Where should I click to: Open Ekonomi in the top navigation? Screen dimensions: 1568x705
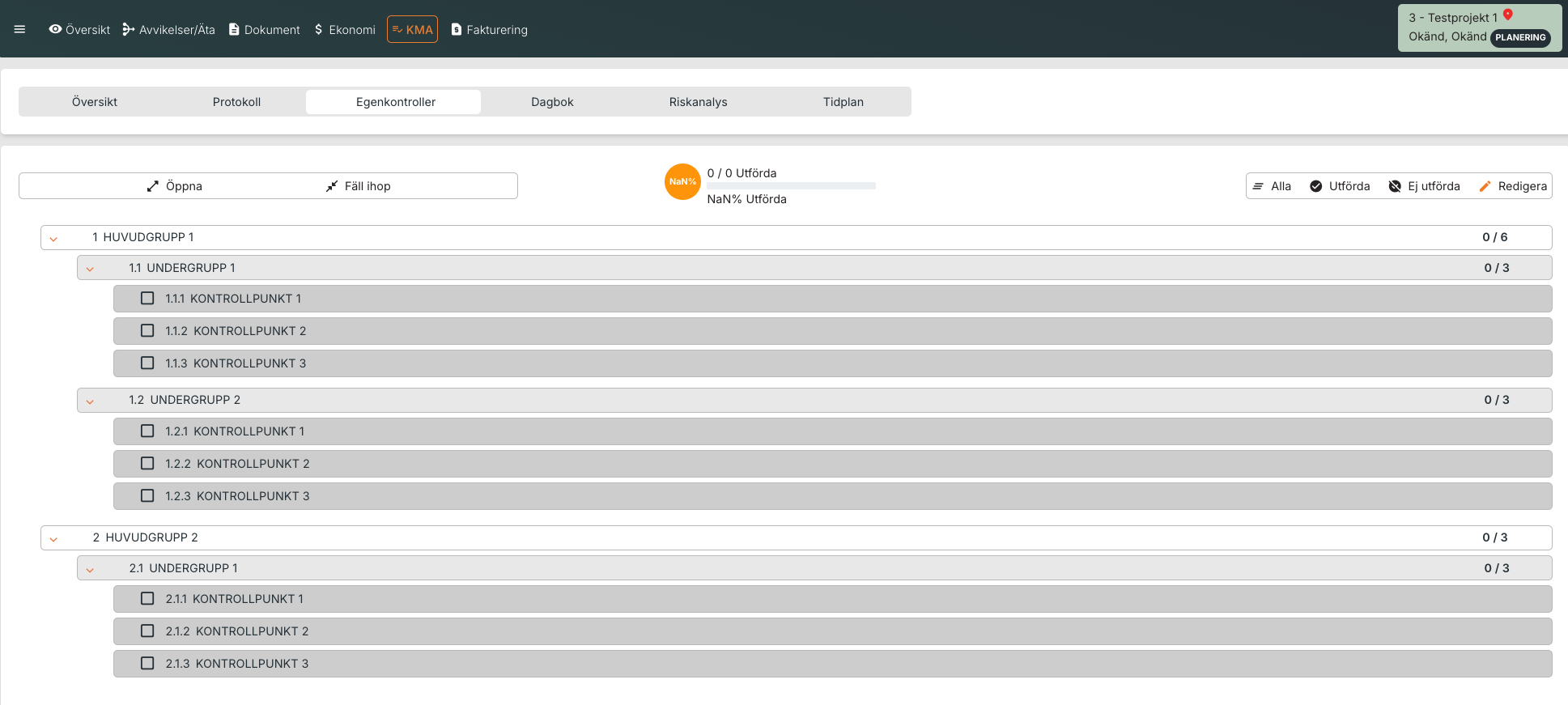(345, 29)
